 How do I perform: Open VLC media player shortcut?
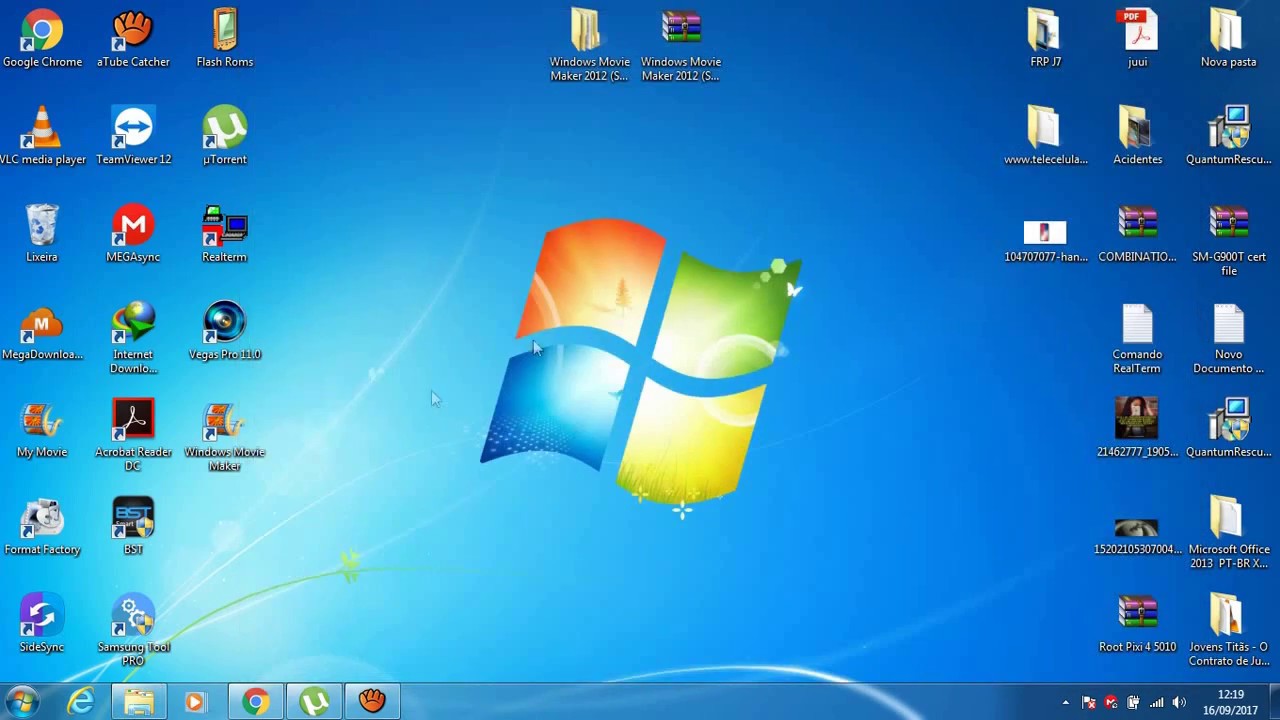42,136
